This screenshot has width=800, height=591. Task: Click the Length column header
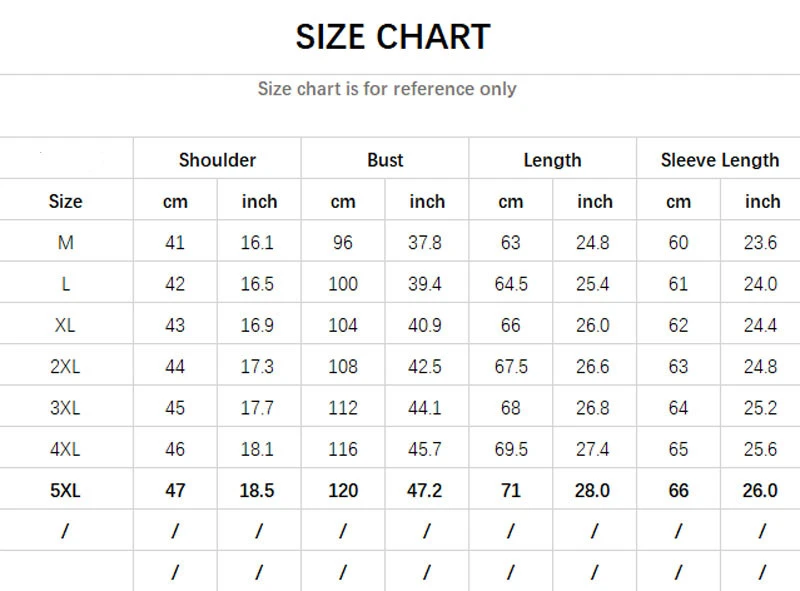(552, 160)
